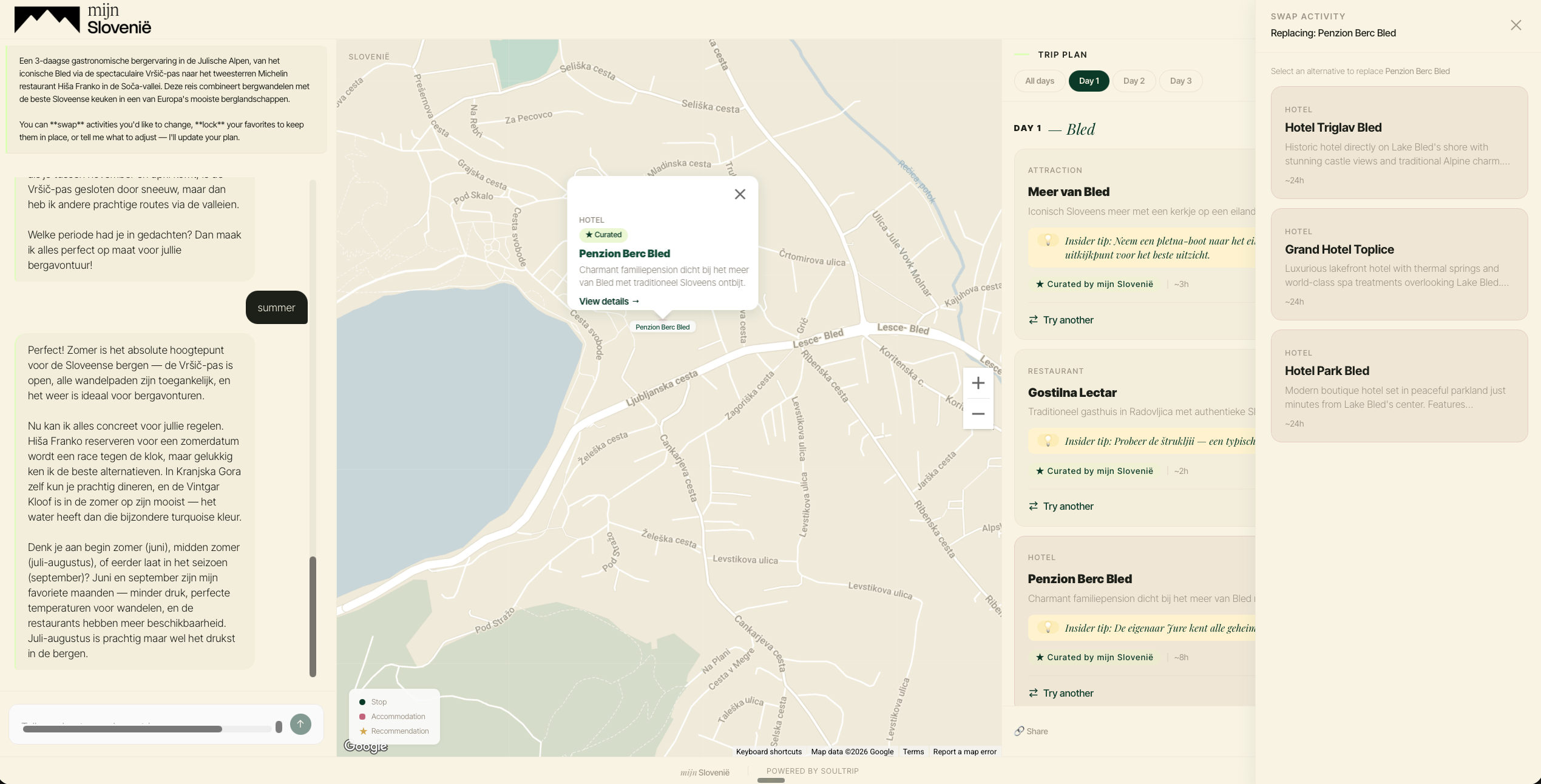Image resolution: width=1541 pixels, height=784 pixels.
Task: Switch to the Day 3 tab
Action: [x=1180, y=81]
